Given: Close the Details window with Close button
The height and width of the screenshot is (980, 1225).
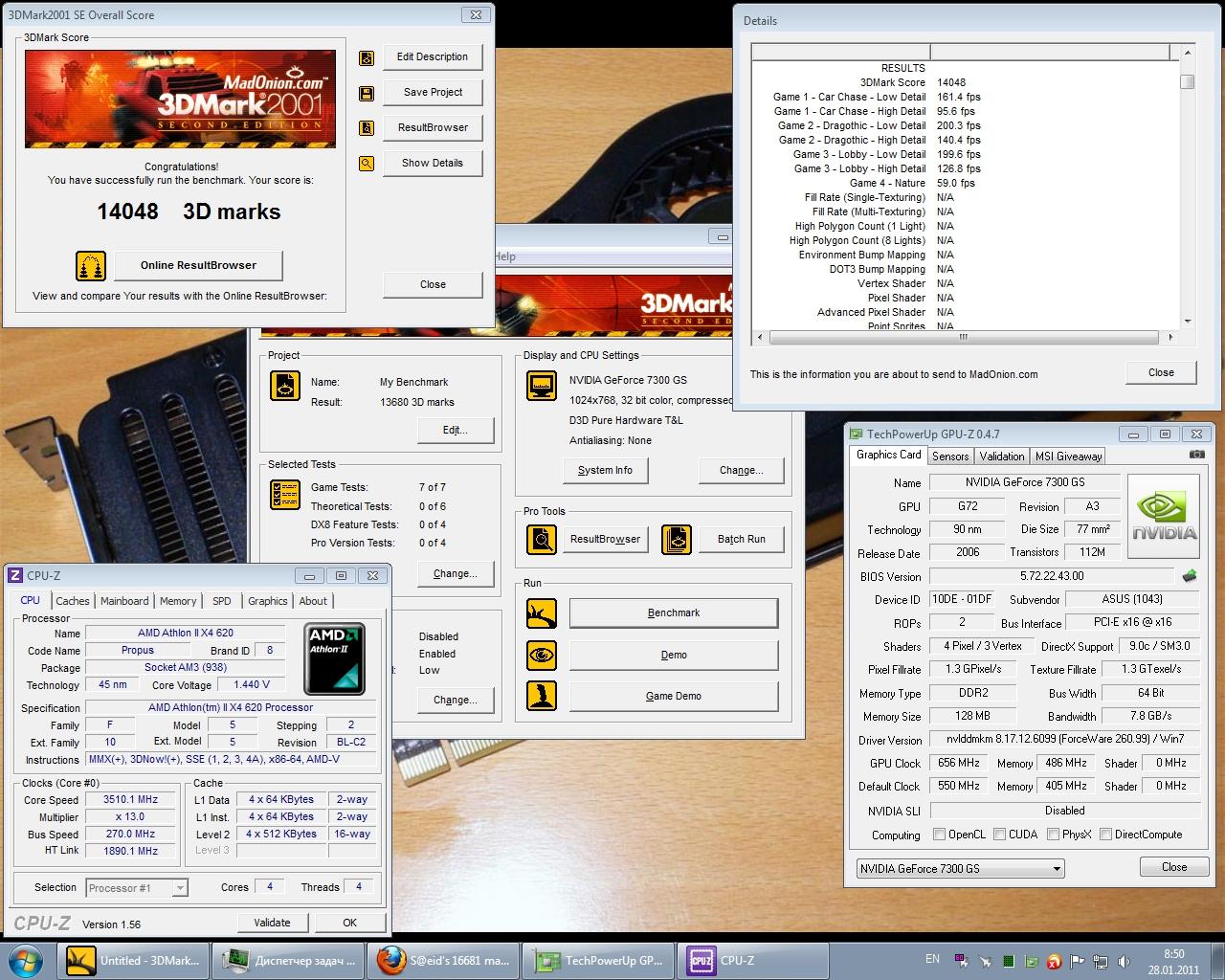Looking at the screenshot, I should [1161, 373].
